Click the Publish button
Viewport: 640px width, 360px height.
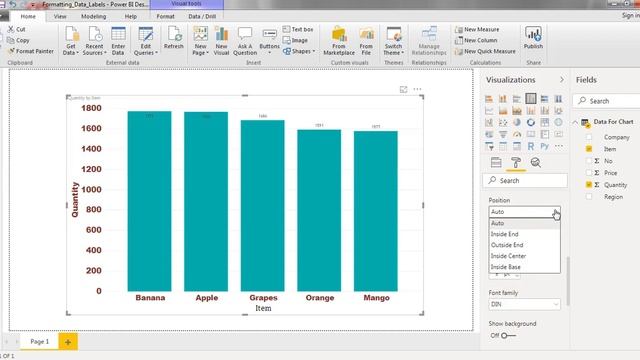pyautogui.click(x=533, y=38)
